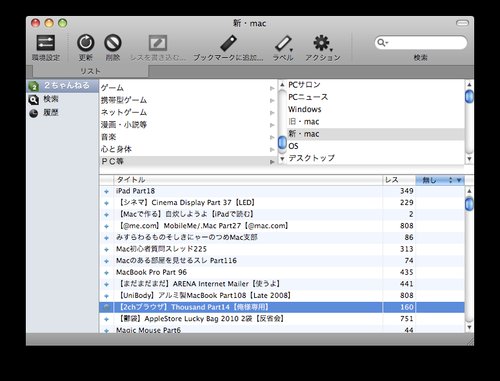Select the Thousand Part14 thread row

[282, 307]
